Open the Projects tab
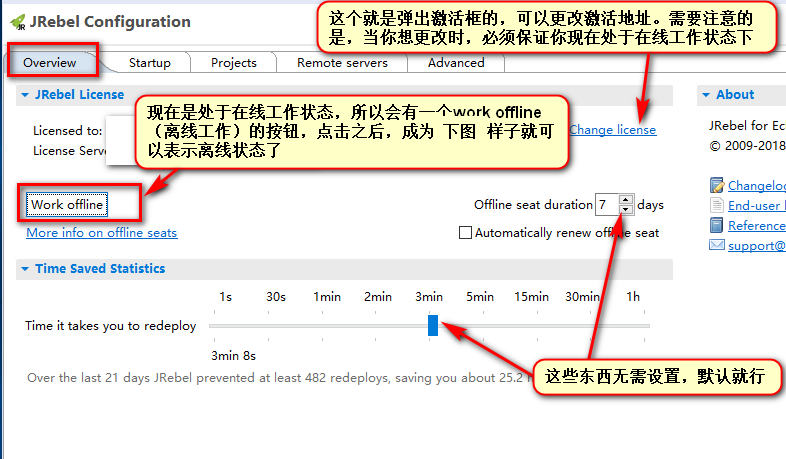786x459 pixels. click(234, 63)
